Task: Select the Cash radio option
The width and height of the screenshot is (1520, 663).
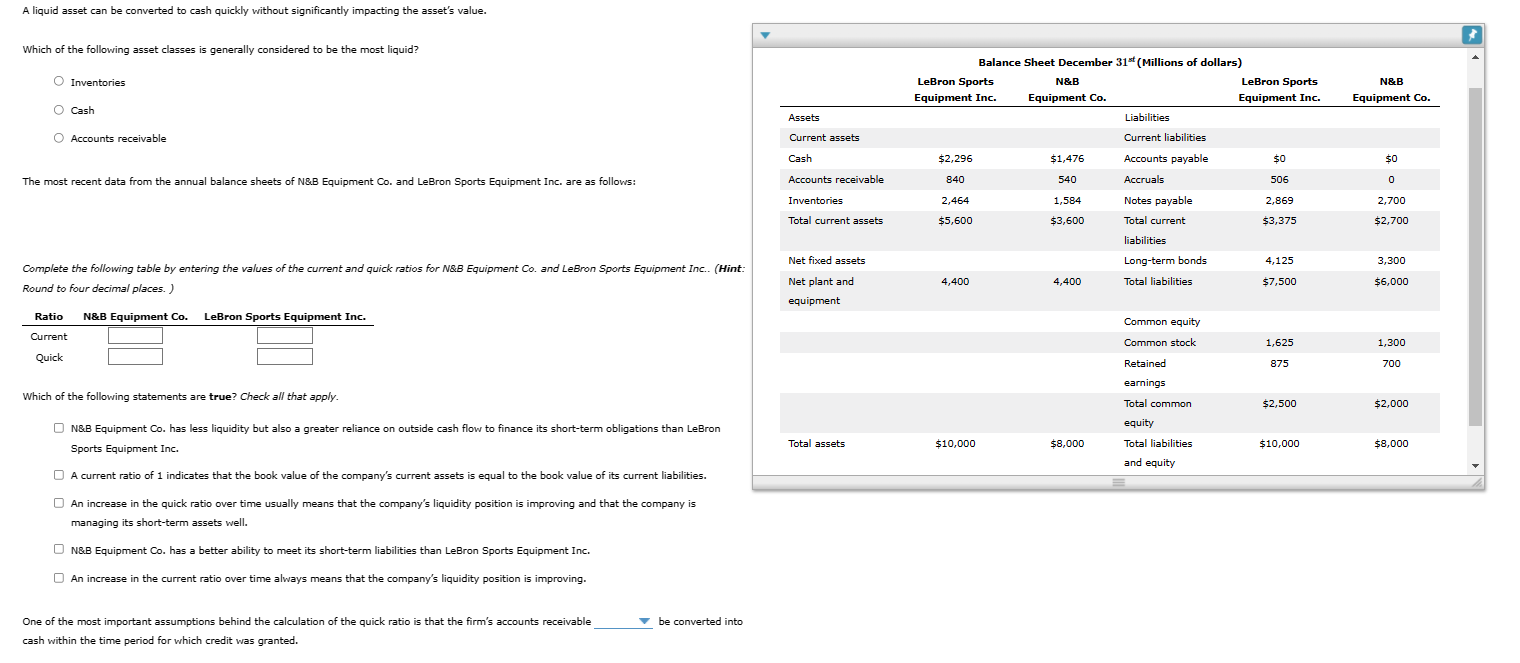Action: [60, 110]
